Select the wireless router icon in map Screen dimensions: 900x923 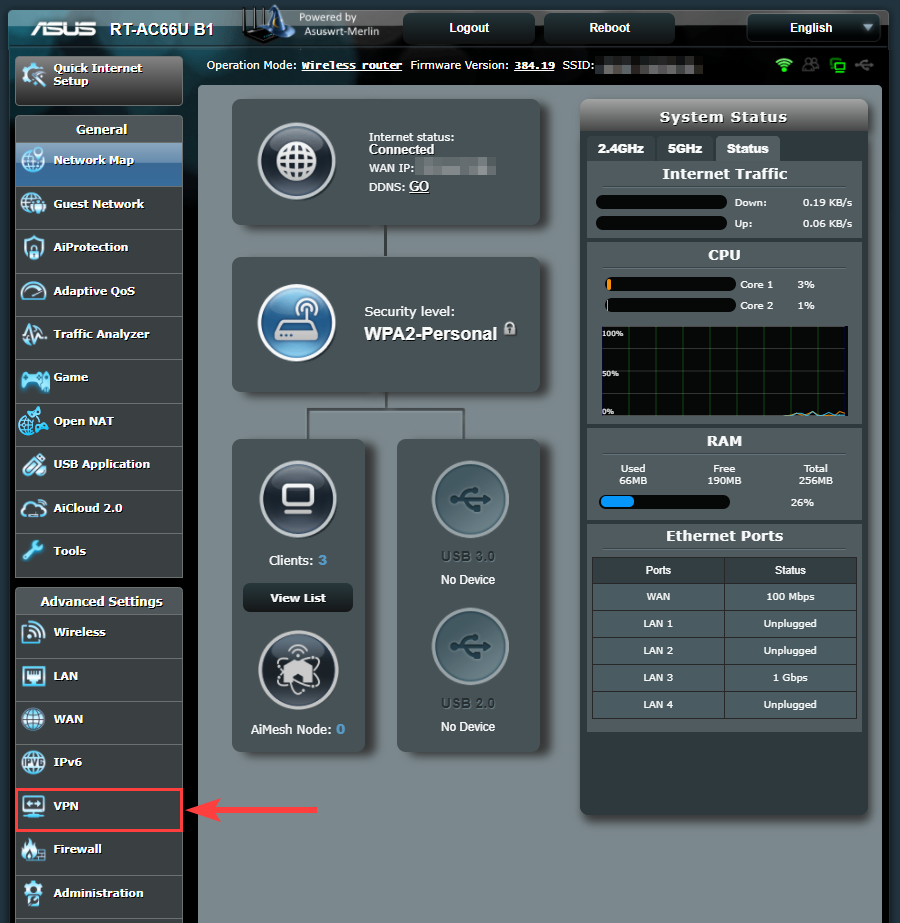coord(296,324)
